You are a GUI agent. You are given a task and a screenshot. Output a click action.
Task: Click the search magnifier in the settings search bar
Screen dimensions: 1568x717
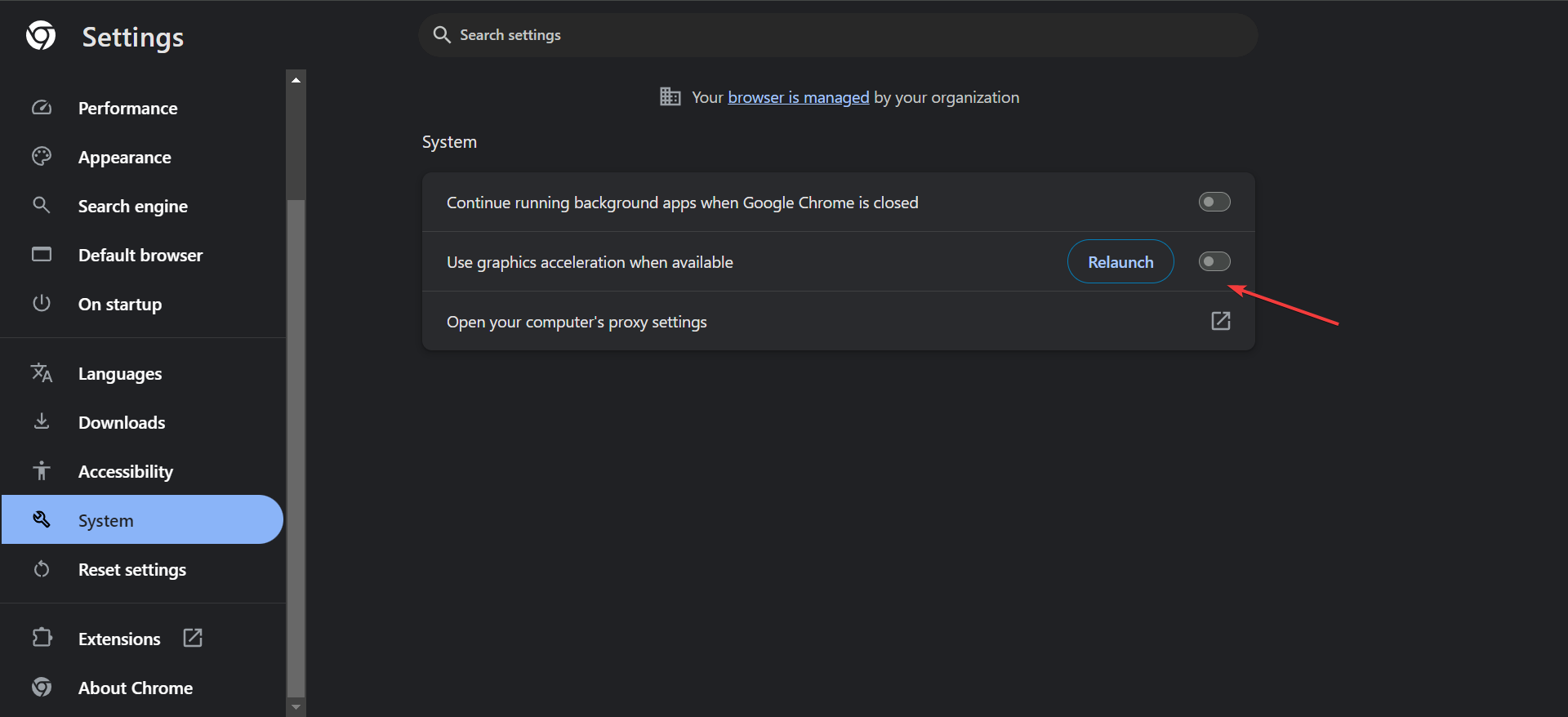tap(442, 34)
